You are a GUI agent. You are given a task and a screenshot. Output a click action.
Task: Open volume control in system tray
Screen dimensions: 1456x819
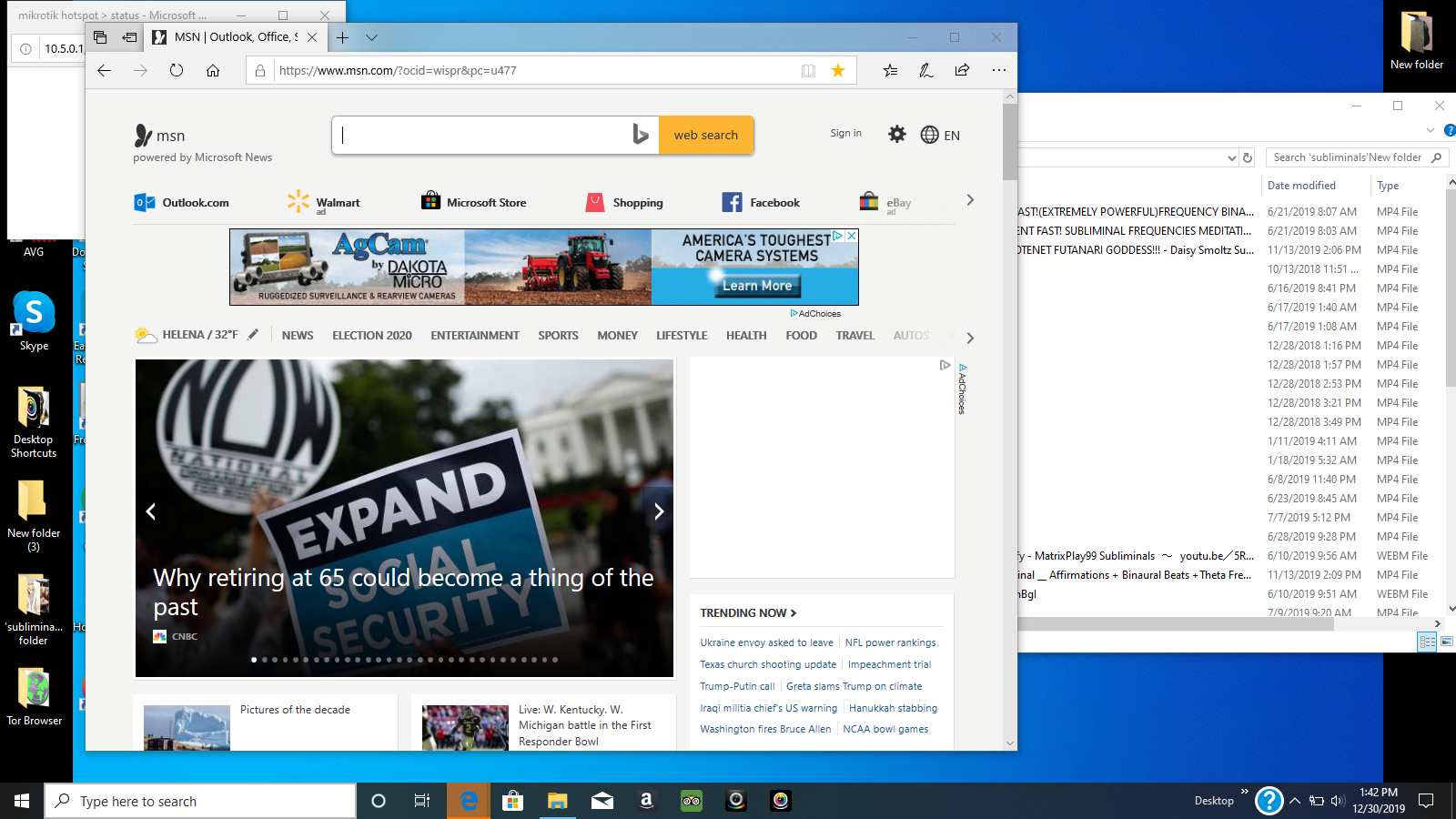point(1338,801)
